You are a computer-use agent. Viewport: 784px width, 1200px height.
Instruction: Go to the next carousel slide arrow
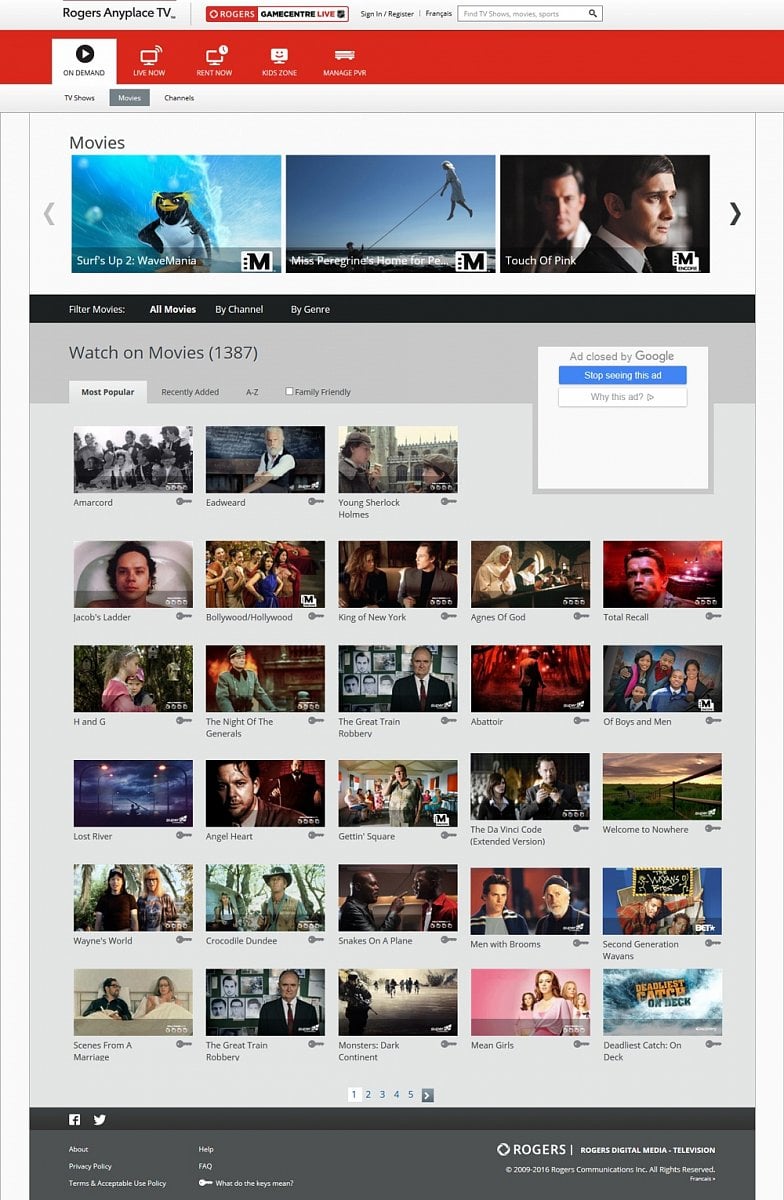click(x=735, y=213)
